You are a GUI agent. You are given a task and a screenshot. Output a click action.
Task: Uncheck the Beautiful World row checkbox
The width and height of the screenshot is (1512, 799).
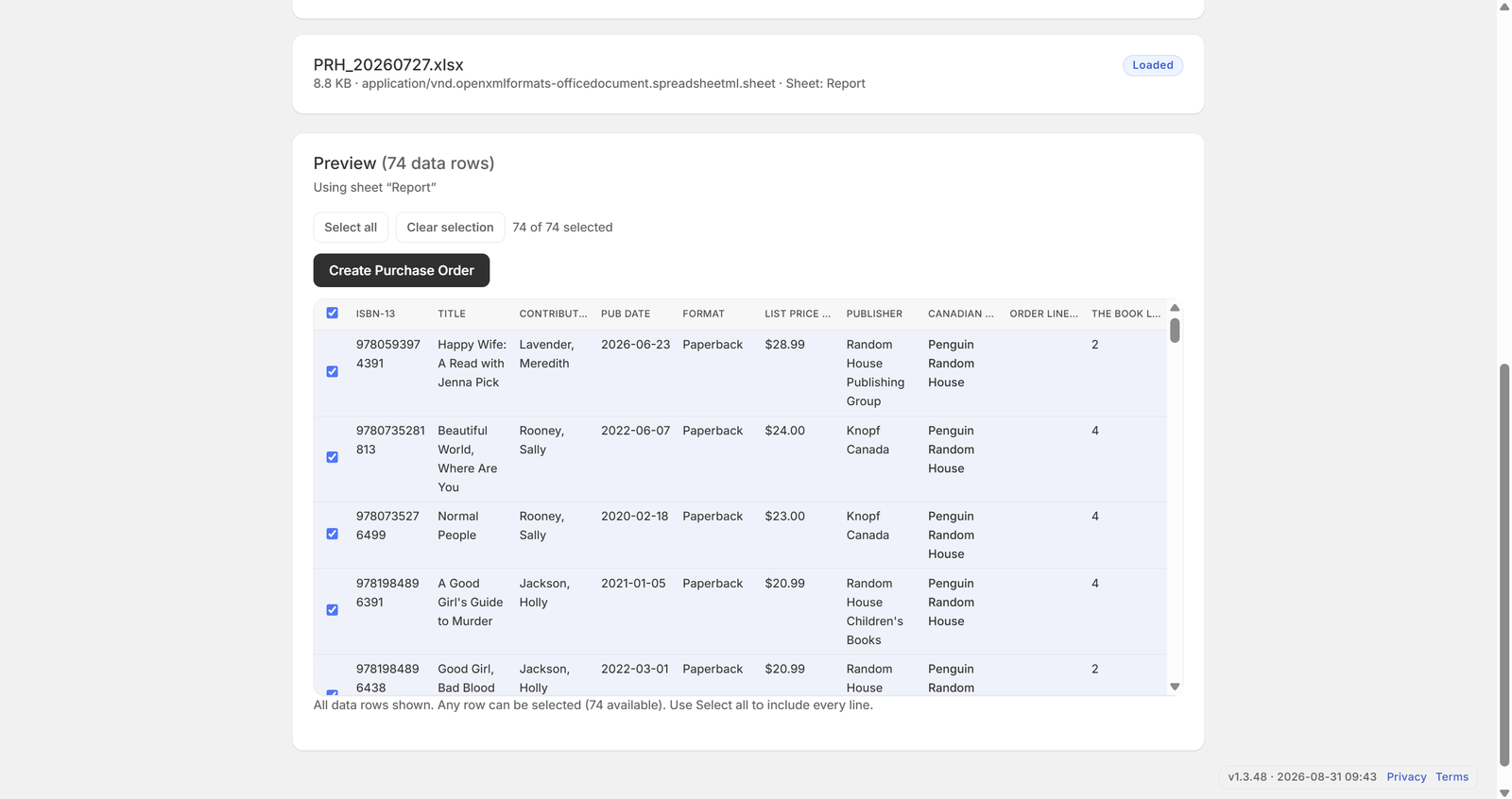(x=332, y=457)
